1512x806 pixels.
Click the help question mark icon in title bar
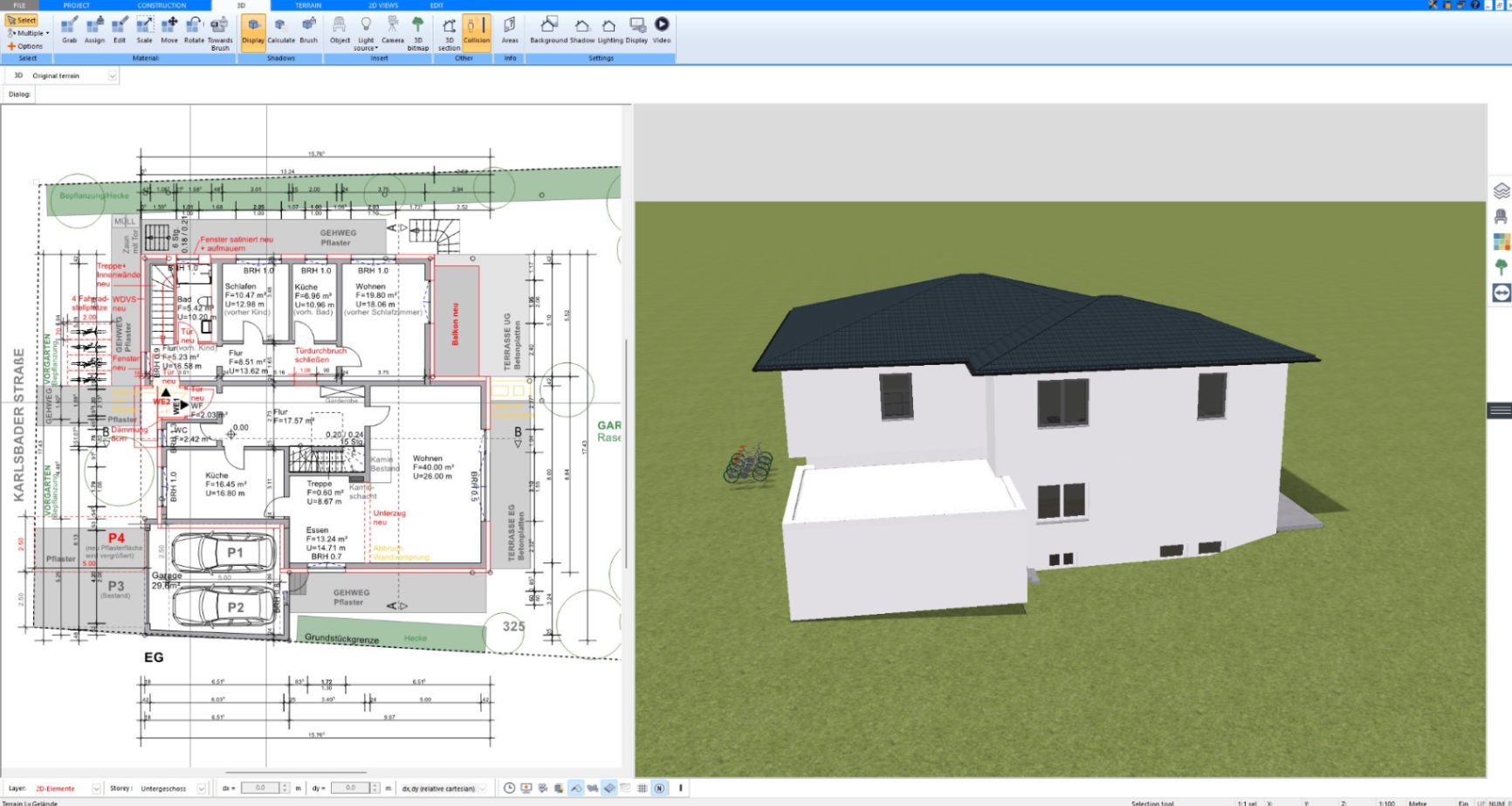click(x=1474, y=5)
